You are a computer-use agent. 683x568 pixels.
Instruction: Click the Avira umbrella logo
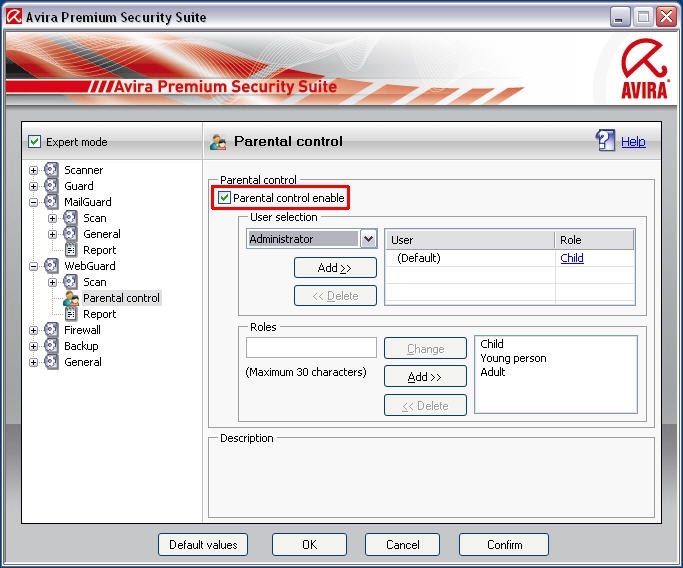click(644, 69)
